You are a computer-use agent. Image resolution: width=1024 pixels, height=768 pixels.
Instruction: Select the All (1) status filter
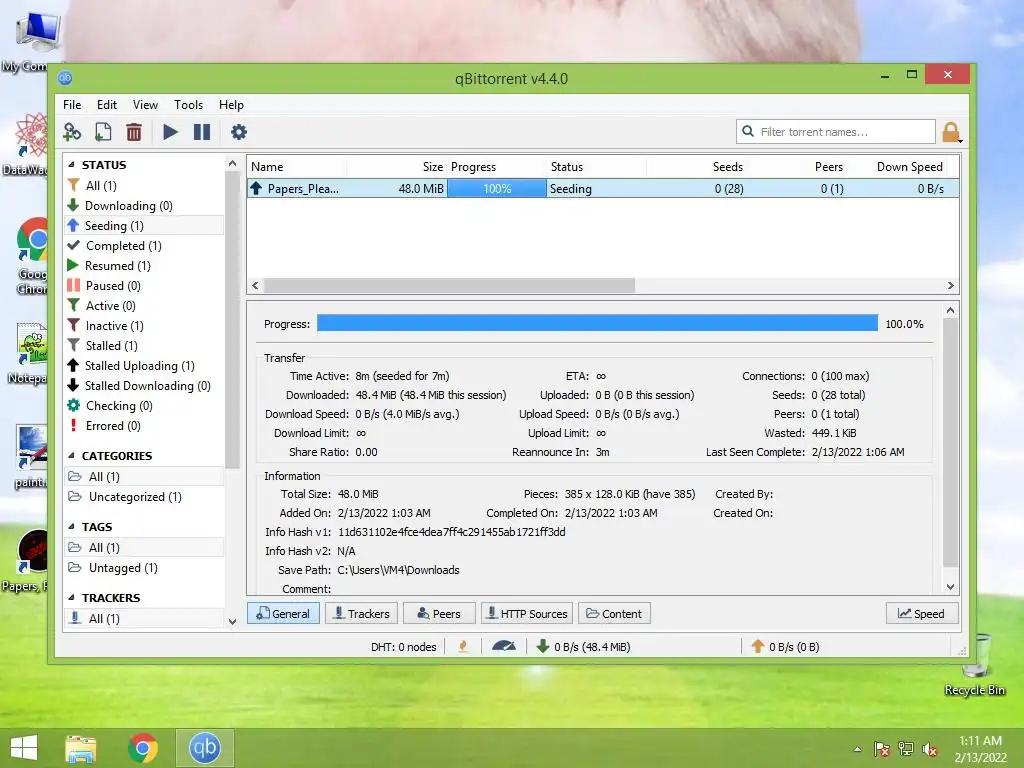pos(144,185)
